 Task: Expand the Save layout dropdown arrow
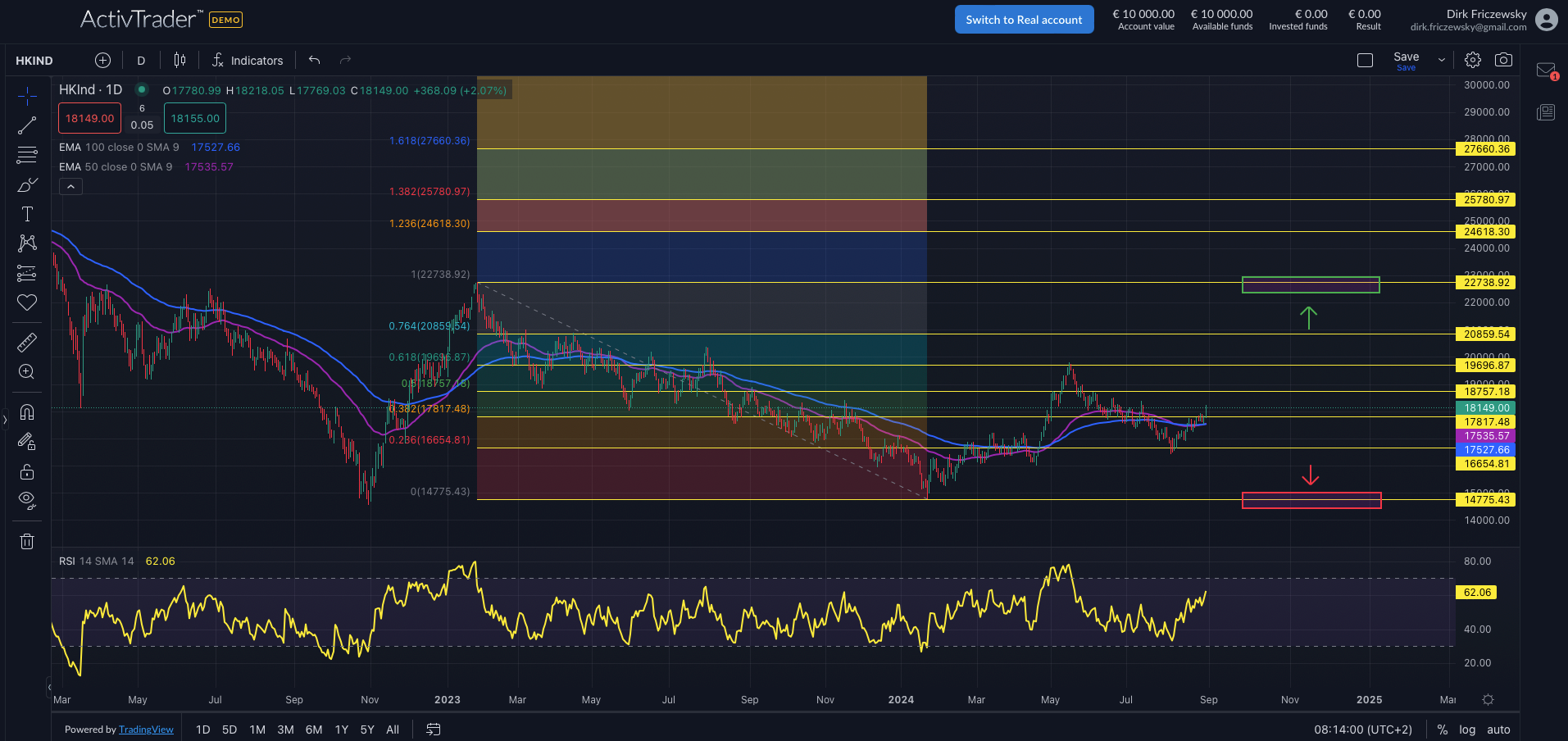(x=1442, y=60)
